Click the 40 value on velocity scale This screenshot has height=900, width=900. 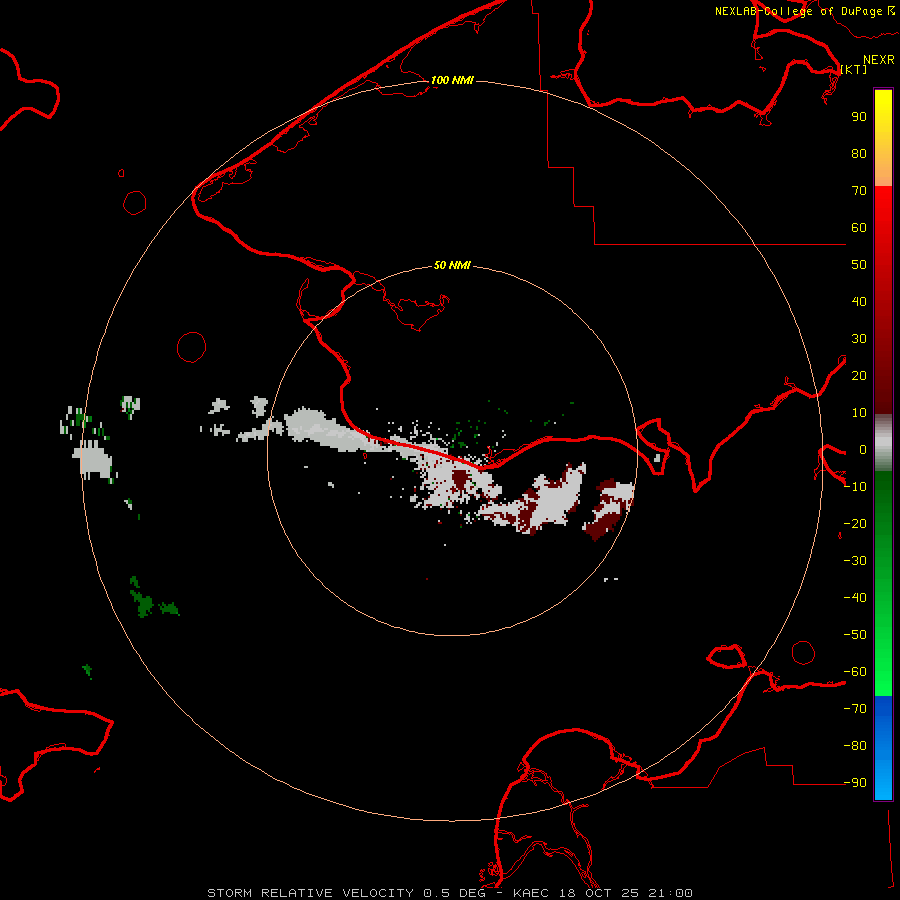click(x=859, y=302)
